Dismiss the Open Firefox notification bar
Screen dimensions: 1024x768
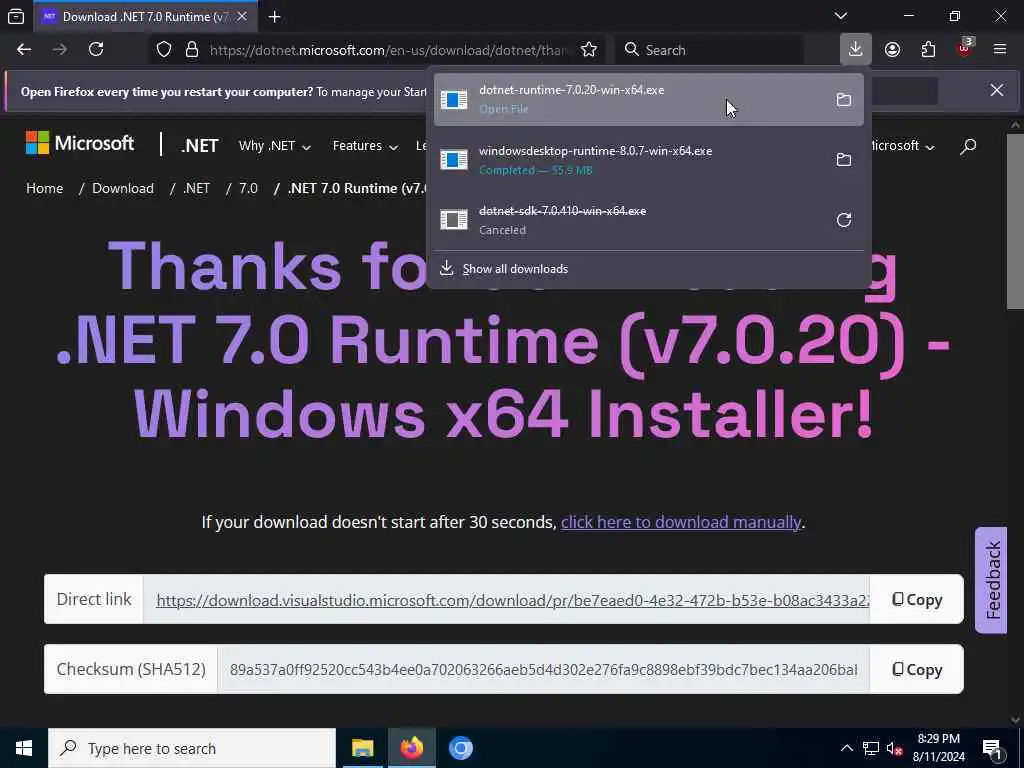(x=997, y=90)
